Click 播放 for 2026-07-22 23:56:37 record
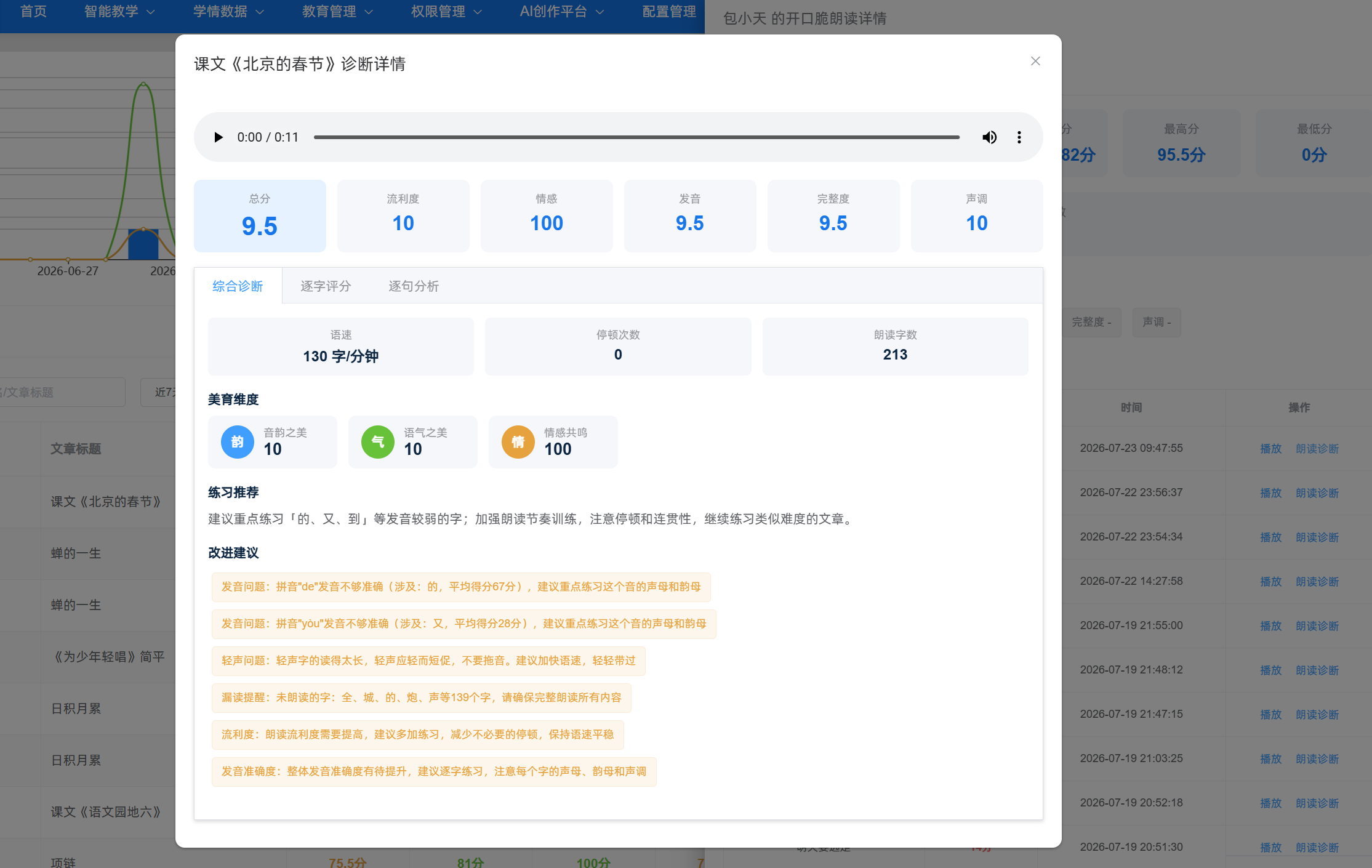Image resolution: width=1372 pixels, height=868 pixels. [x=1270, y=493]
